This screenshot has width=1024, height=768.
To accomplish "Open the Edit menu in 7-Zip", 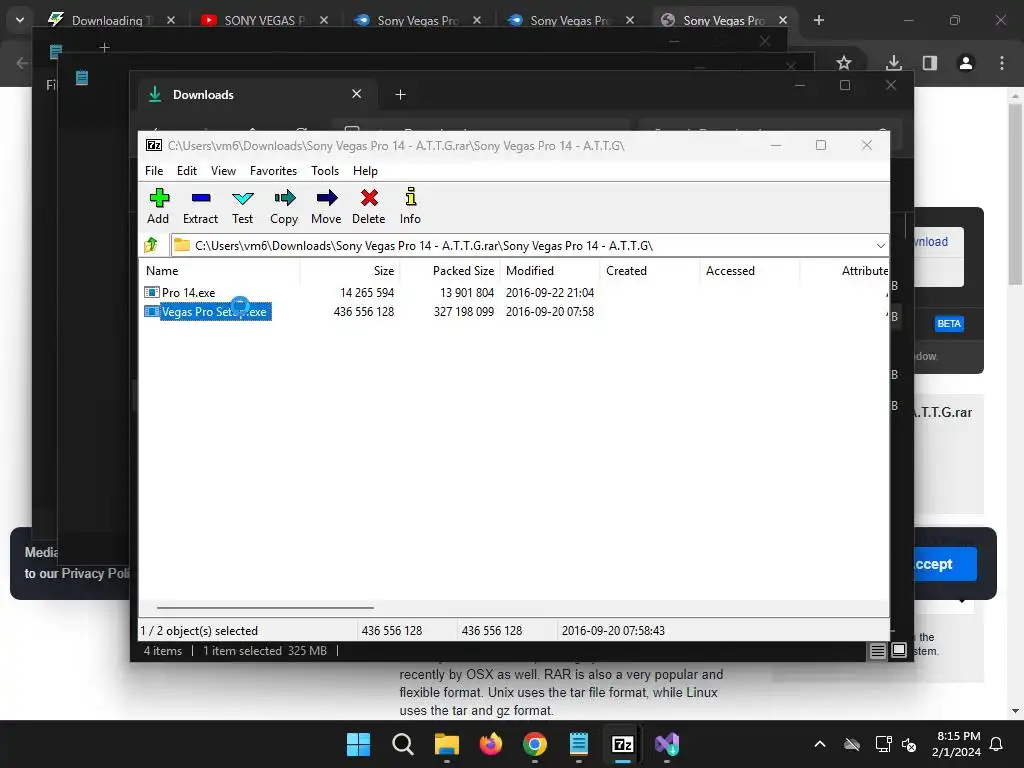I will tap(187, 170).
